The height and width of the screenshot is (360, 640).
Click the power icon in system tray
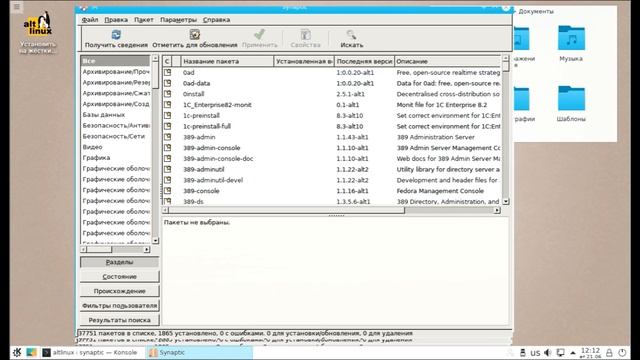pos(622,352)
